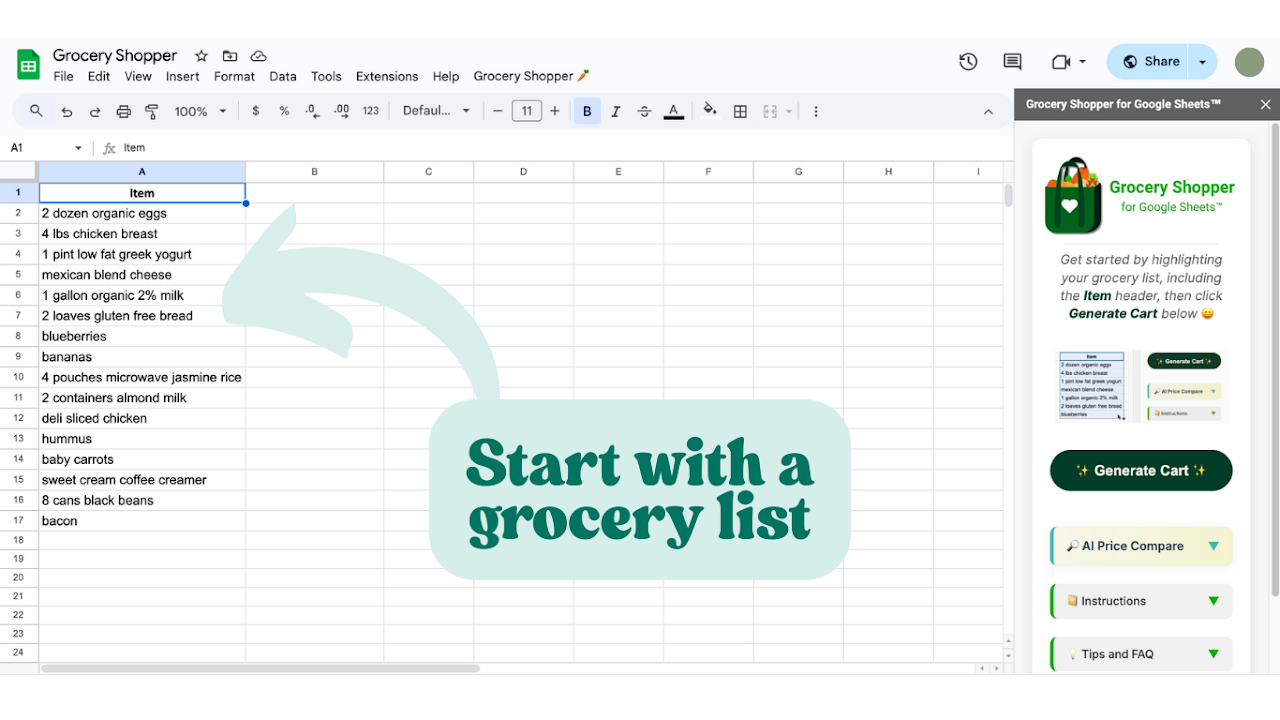The image size is (1280, 720).
Task: Click the sheet horizontal scrollbar
Action: pyautogui.click(x=260, y=668)
